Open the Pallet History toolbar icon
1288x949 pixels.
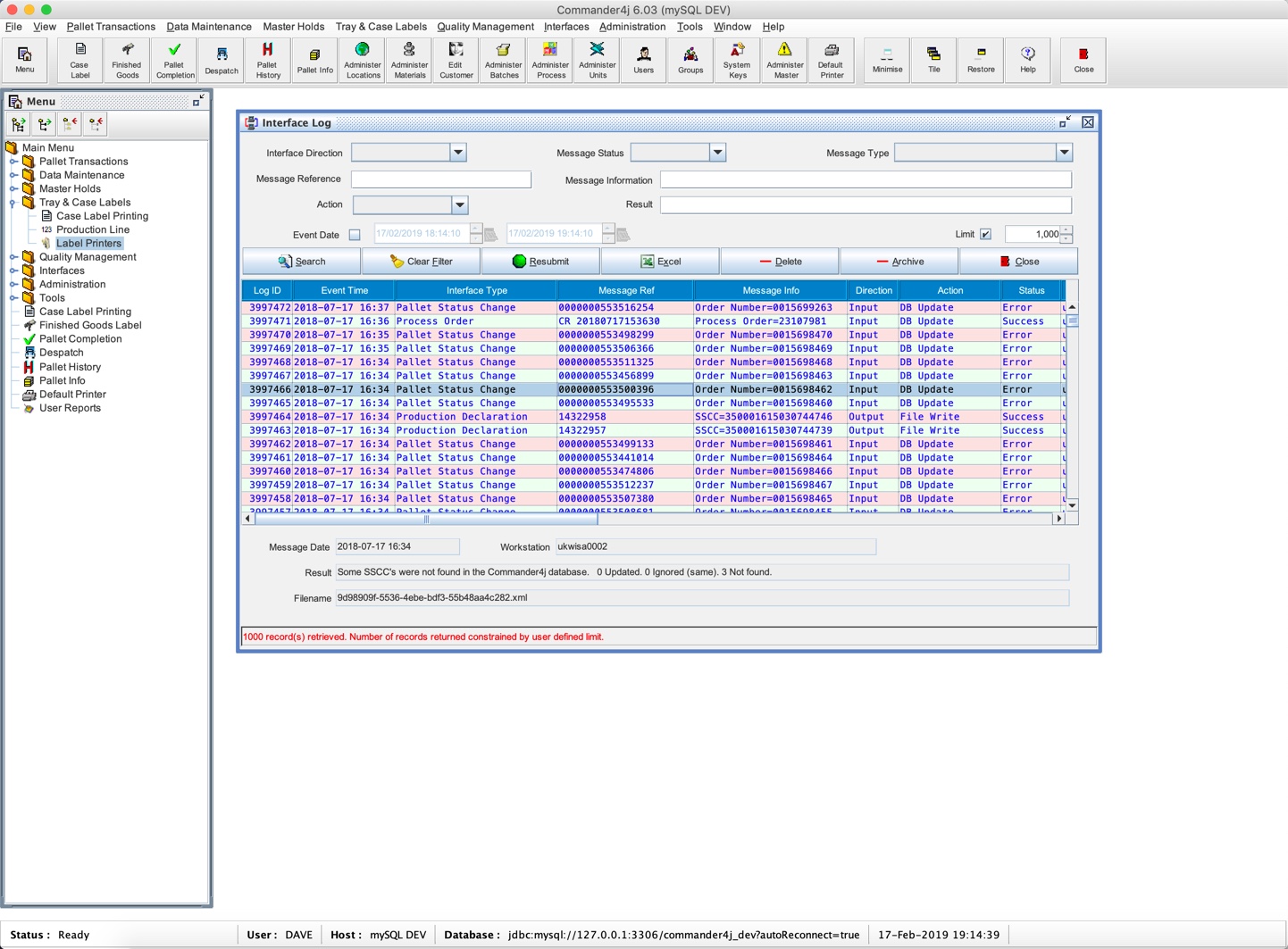[267, 60]
